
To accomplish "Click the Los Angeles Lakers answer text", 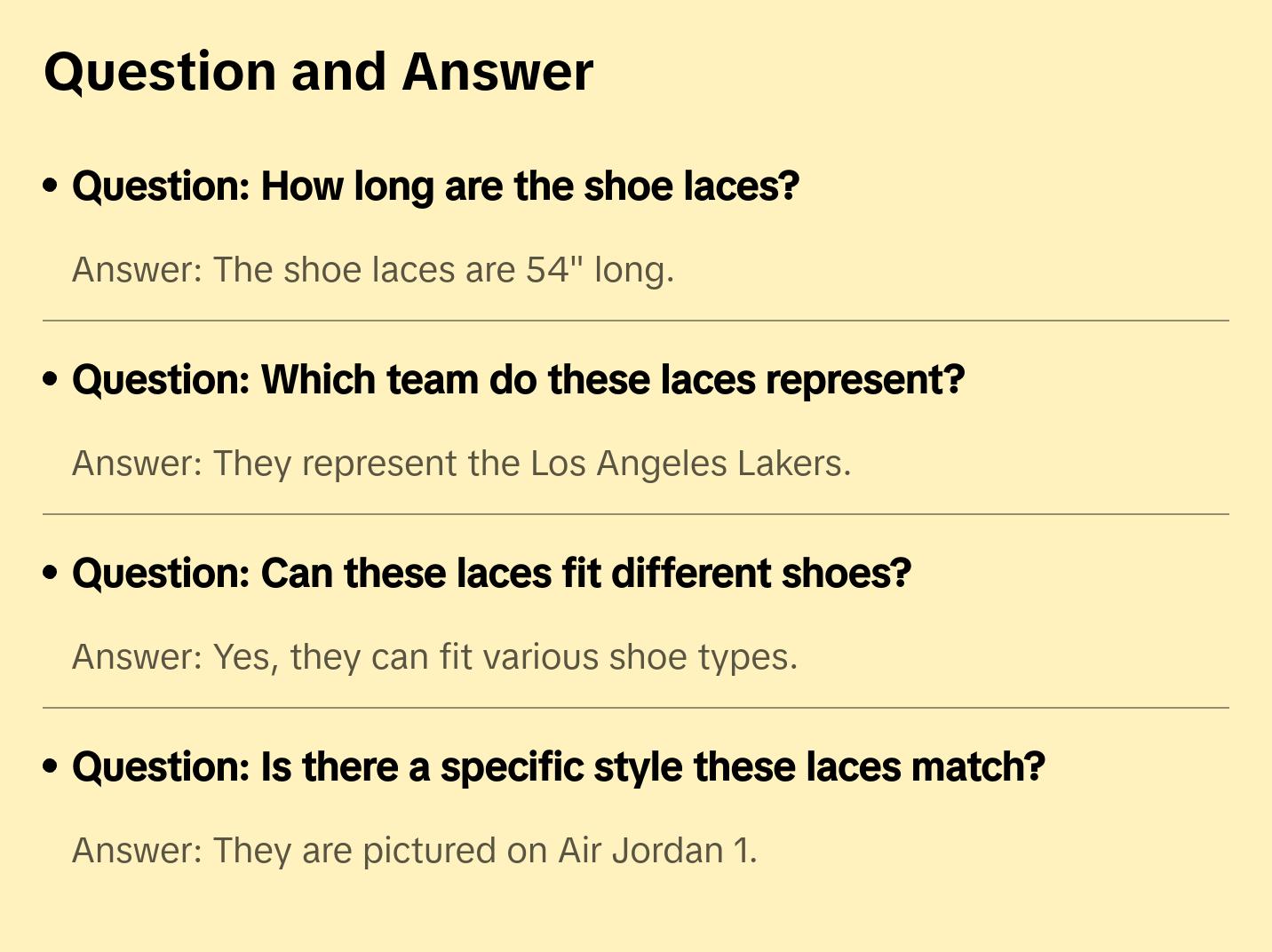I will pos(461,464).
